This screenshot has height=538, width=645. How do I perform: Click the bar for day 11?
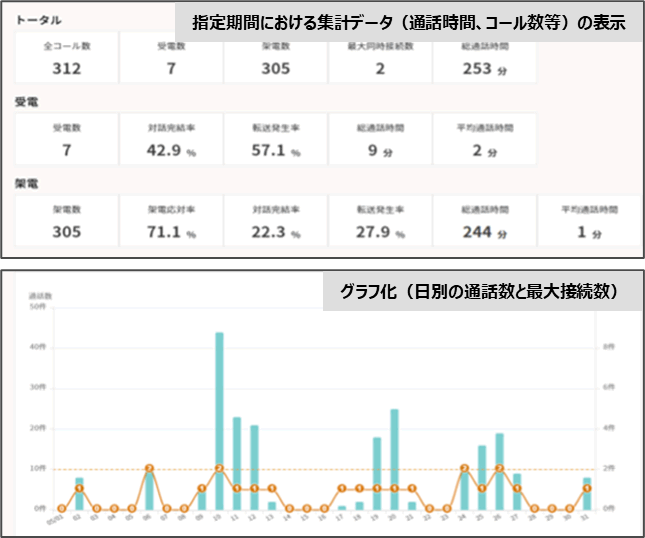(237, 462)
